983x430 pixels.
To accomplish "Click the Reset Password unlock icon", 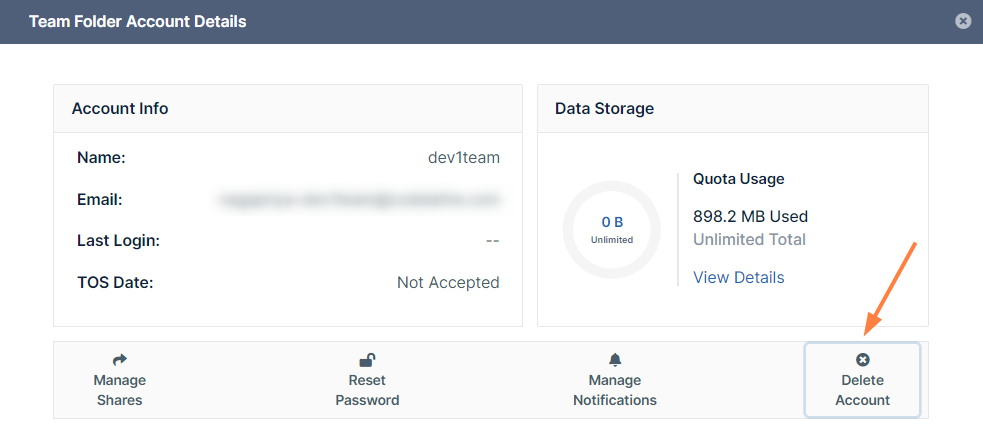I will (x=367, y=360).
